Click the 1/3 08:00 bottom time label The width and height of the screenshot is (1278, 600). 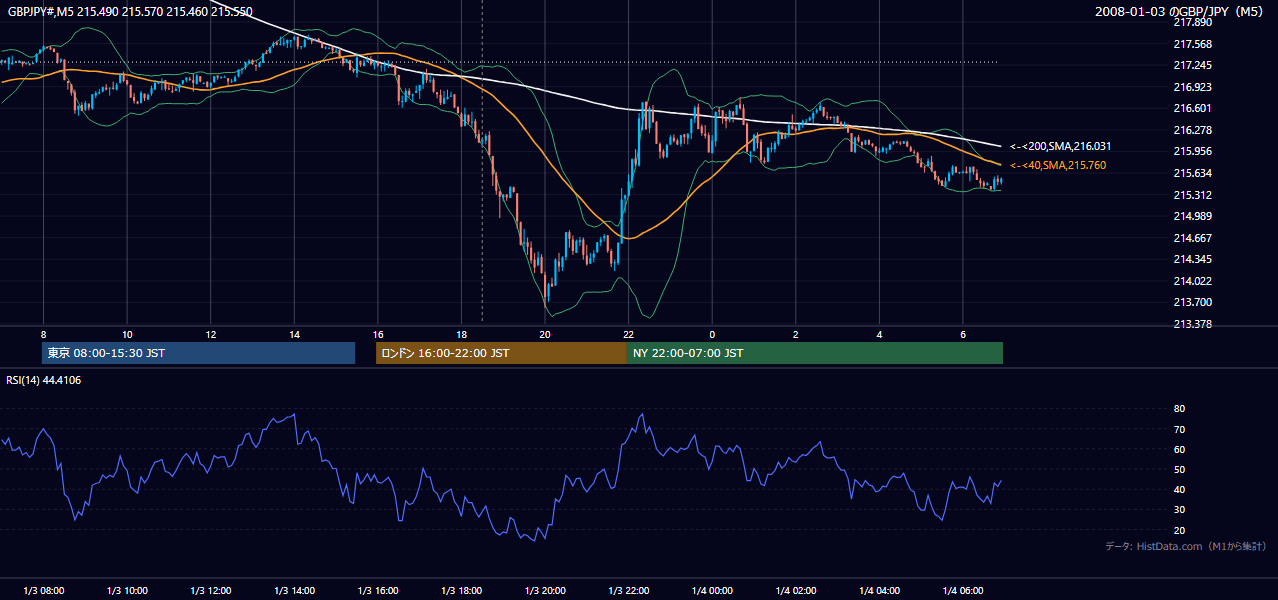(x=43, y=590)
